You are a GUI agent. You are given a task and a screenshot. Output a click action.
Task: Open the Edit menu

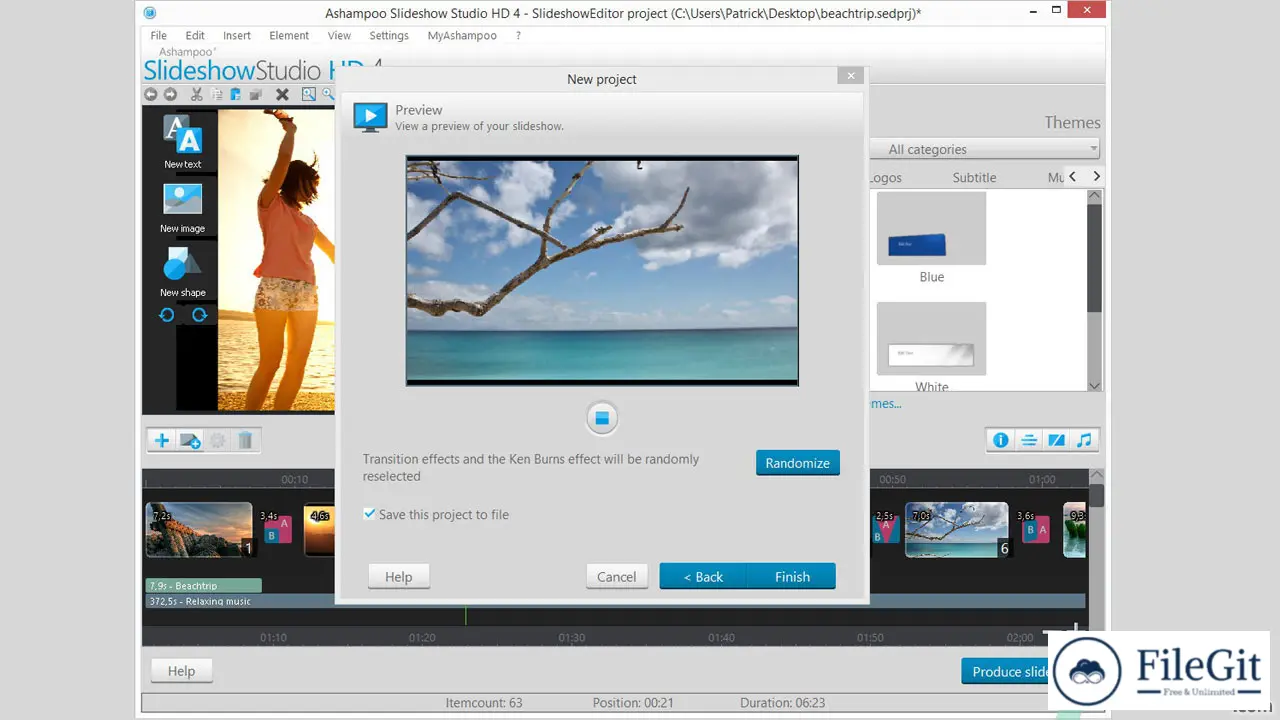[x=195, y=35]
